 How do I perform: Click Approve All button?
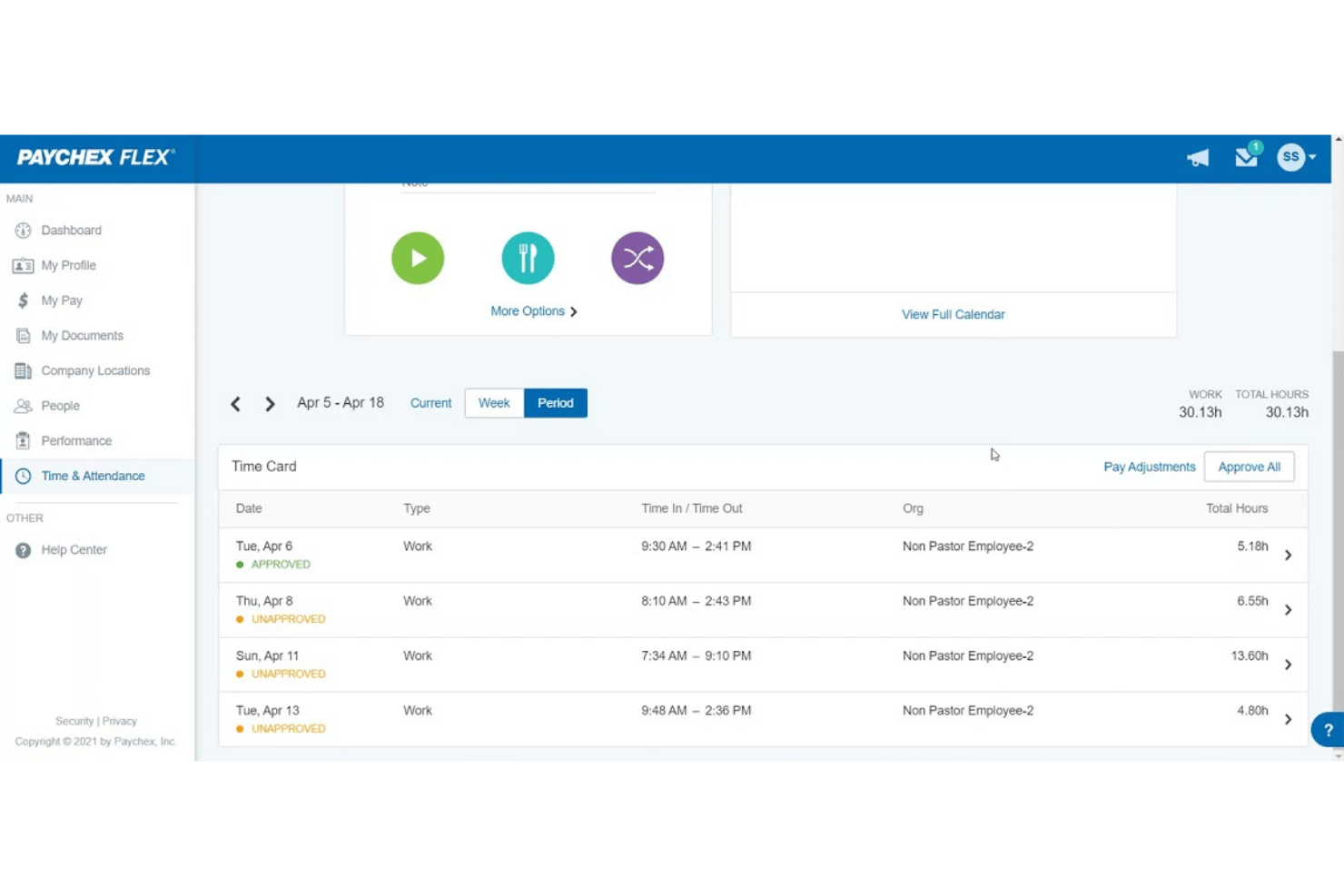click(1250, 467)
